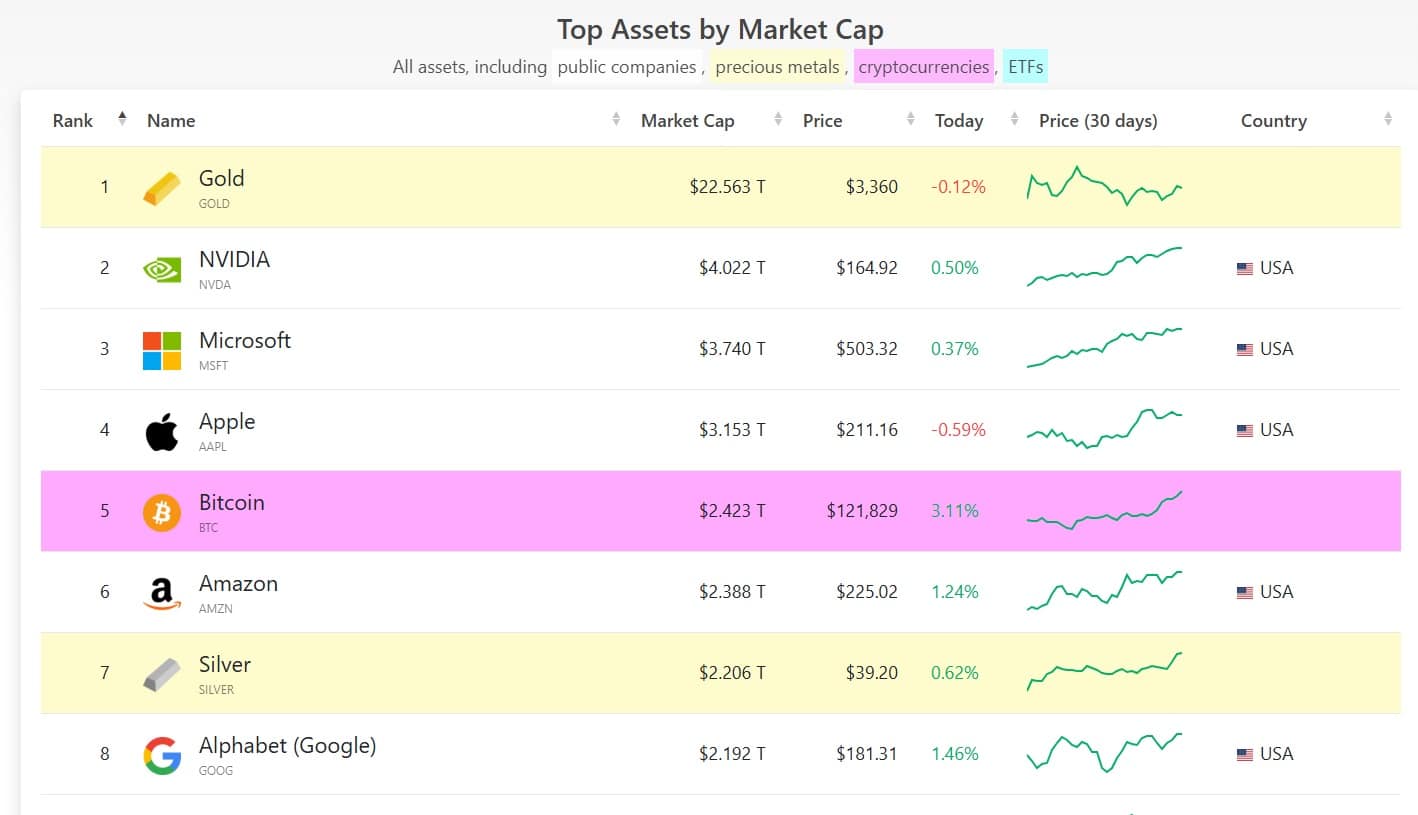Viewport: 1418px width, 815px height.
Task: Click Bitcoin market cap $2.423 T
Action: (x=732, y=511)
